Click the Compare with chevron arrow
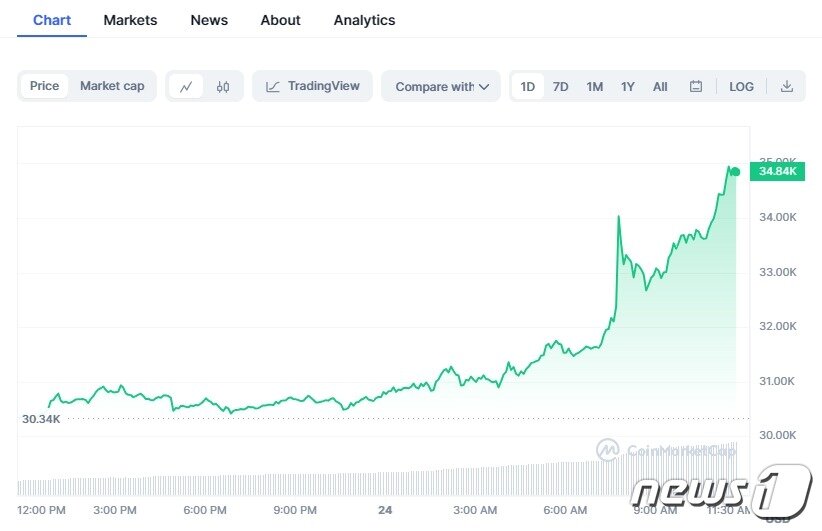822x531 pixels. [x=484, y=86]
